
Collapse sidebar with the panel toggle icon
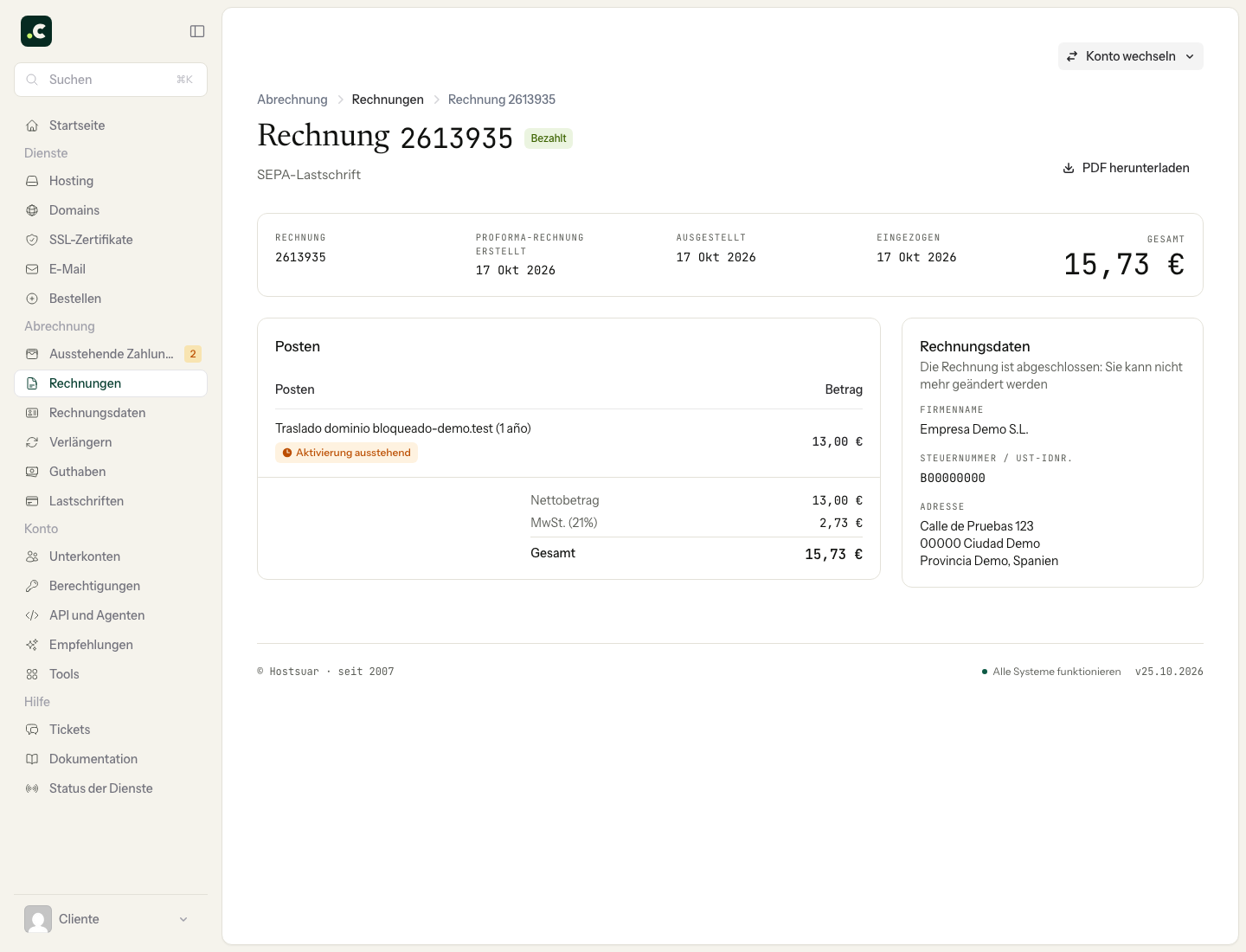coord(197,31)
